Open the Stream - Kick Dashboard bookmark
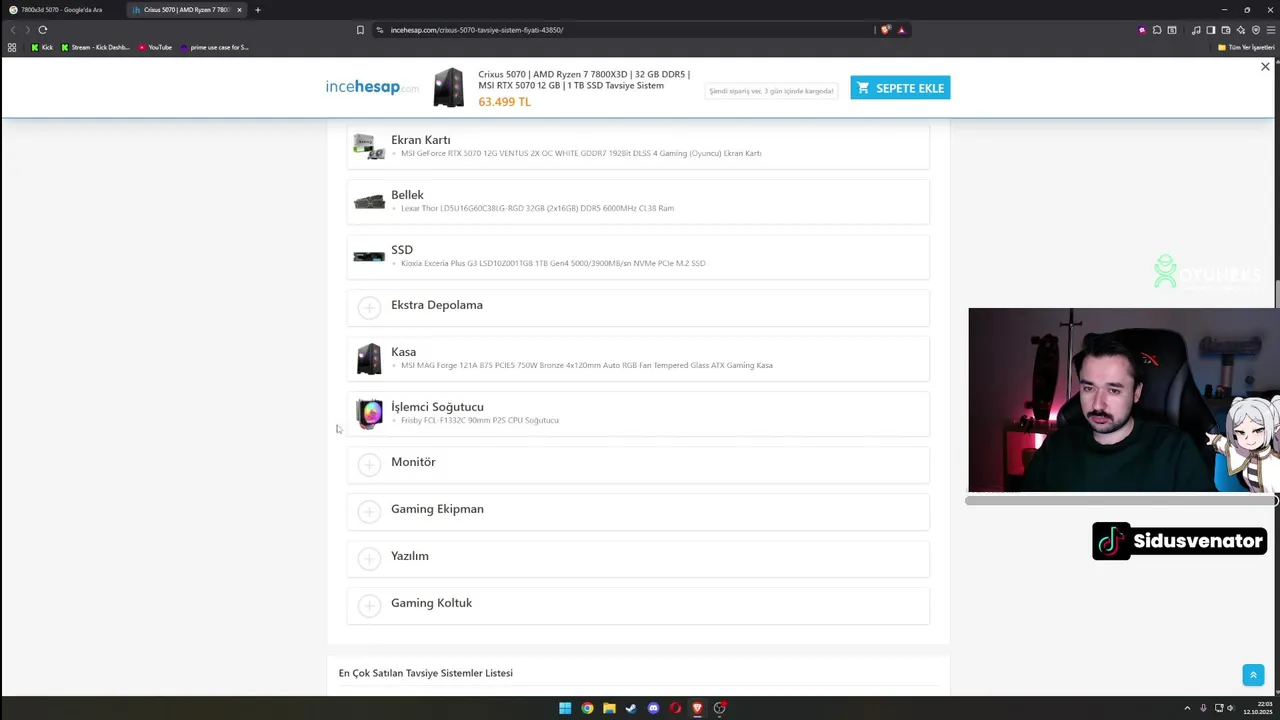Screen dimensions: 1280x720 tap(95, 47)
